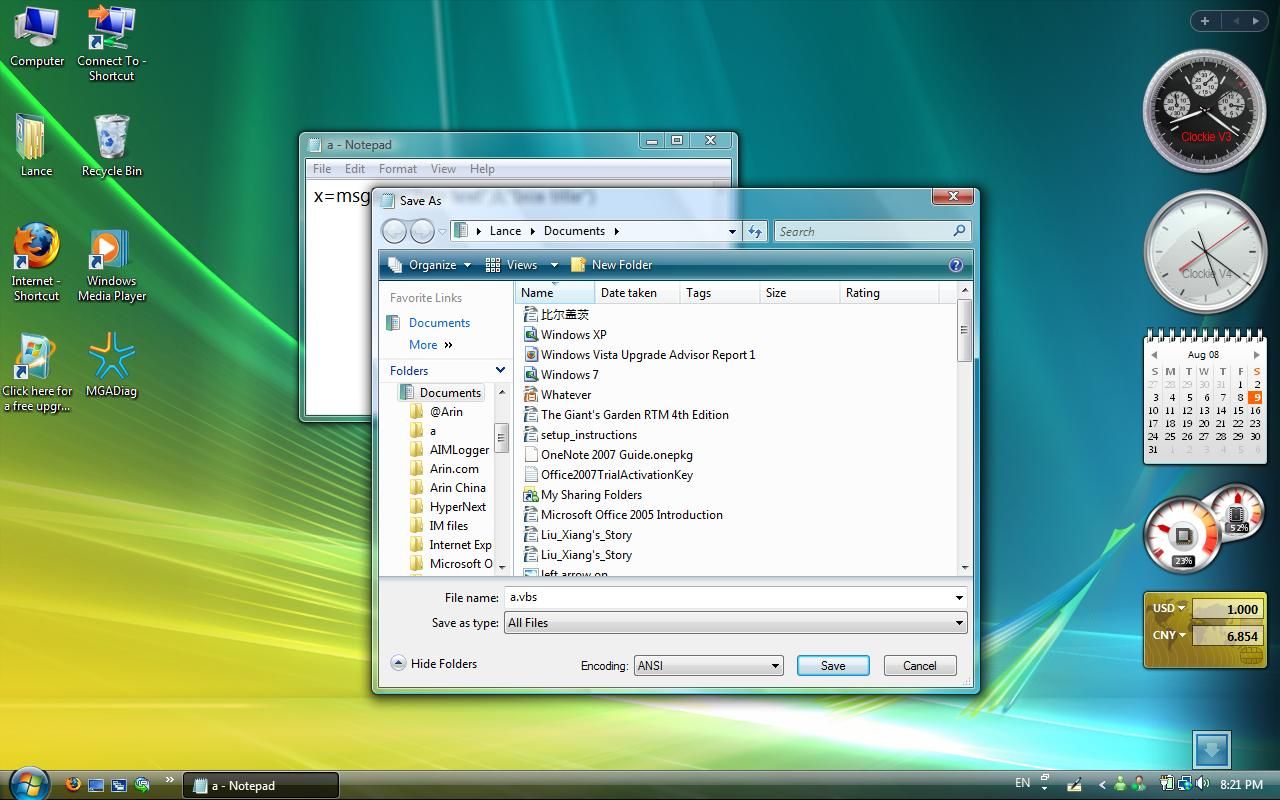
Task: Expand the File name dropdown arrow
Action: [x=957, y=597]
